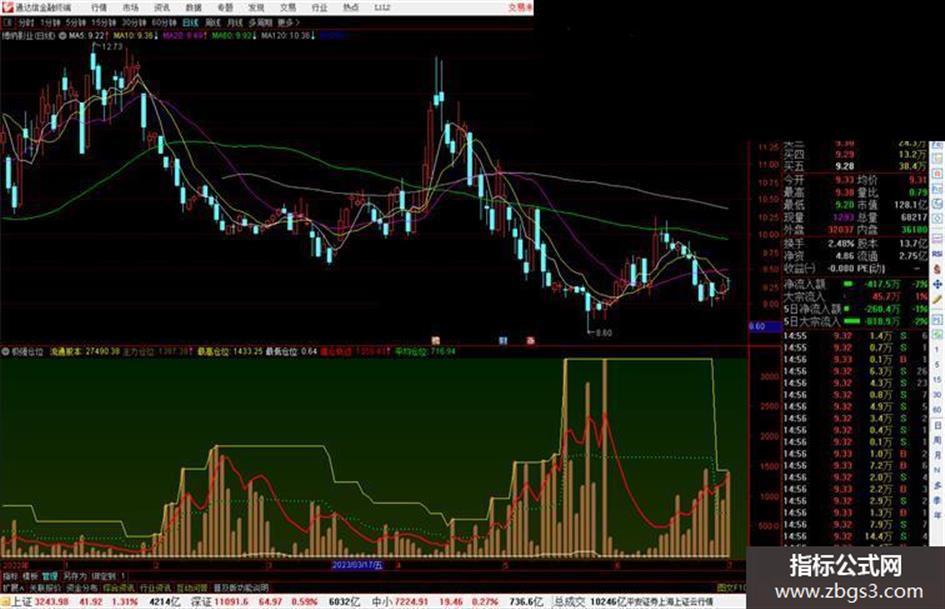
Task: Open the 资讯 menu
Action: [162, 8]
